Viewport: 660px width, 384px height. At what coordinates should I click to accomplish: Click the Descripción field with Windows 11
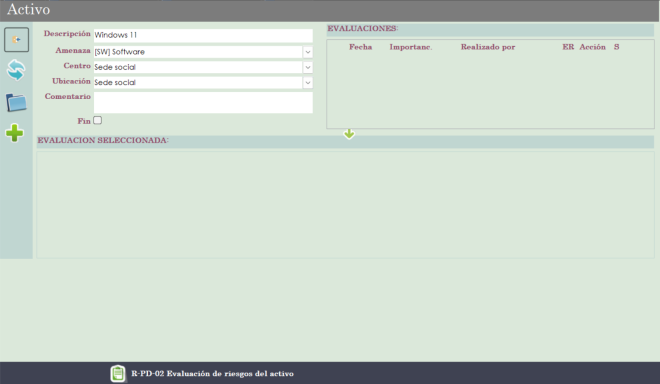coord(203,35)
